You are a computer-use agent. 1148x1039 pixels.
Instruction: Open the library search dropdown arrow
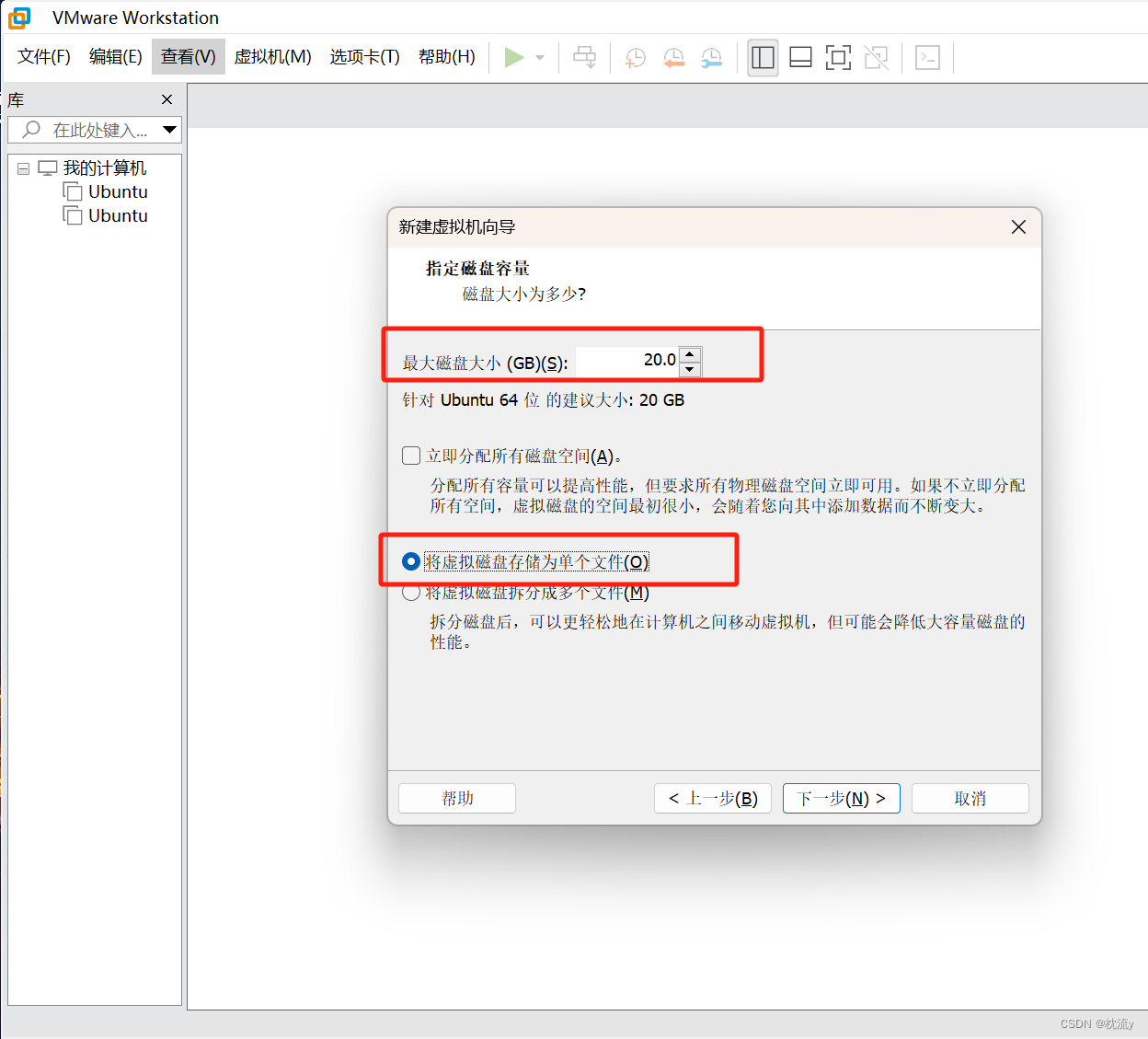click(169, 130)
